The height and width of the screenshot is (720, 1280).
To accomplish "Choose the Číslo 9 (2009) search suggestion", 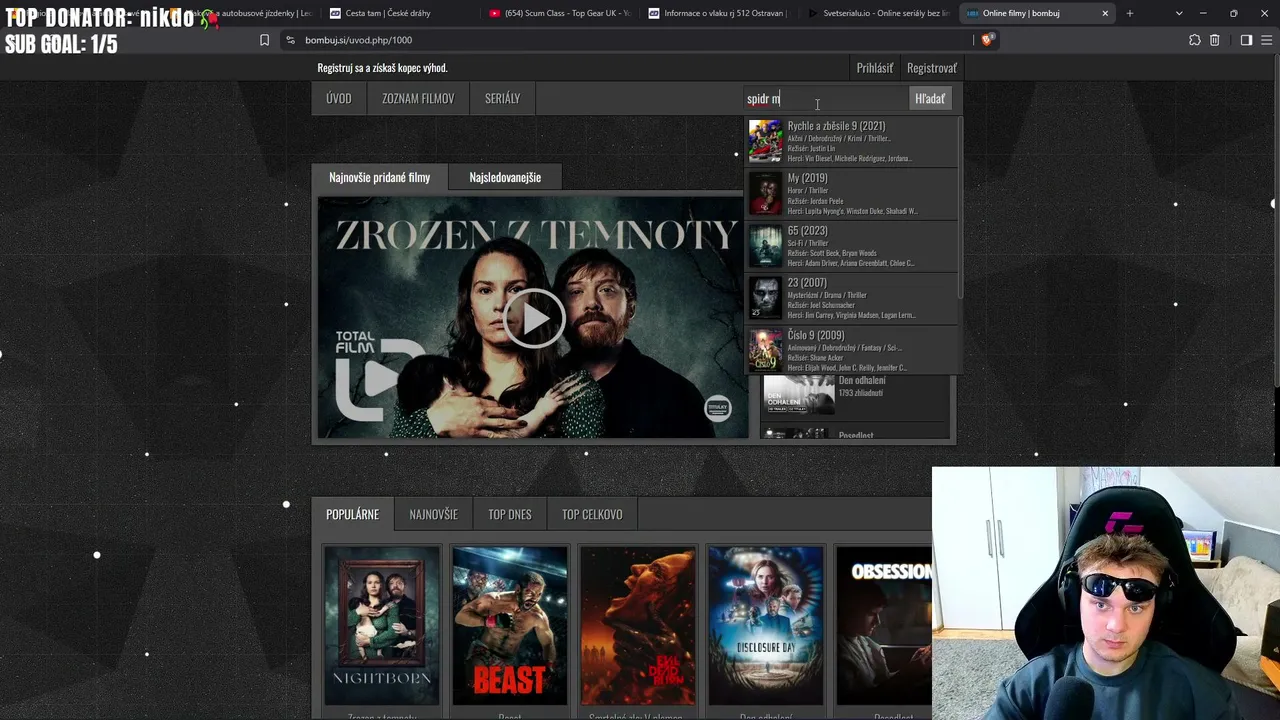I will pyautogui.click(x=852, y=350).
